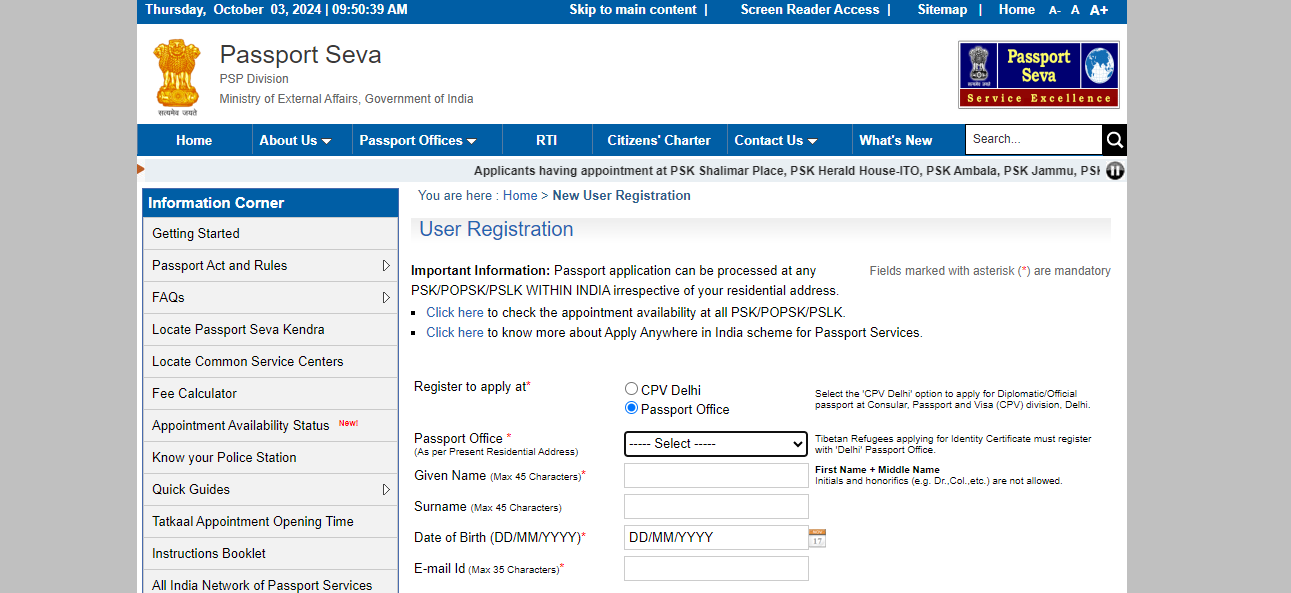Click the search magnifier icon
The height and width of the screenshot is (593, 1291).
tap(1114, 140)
